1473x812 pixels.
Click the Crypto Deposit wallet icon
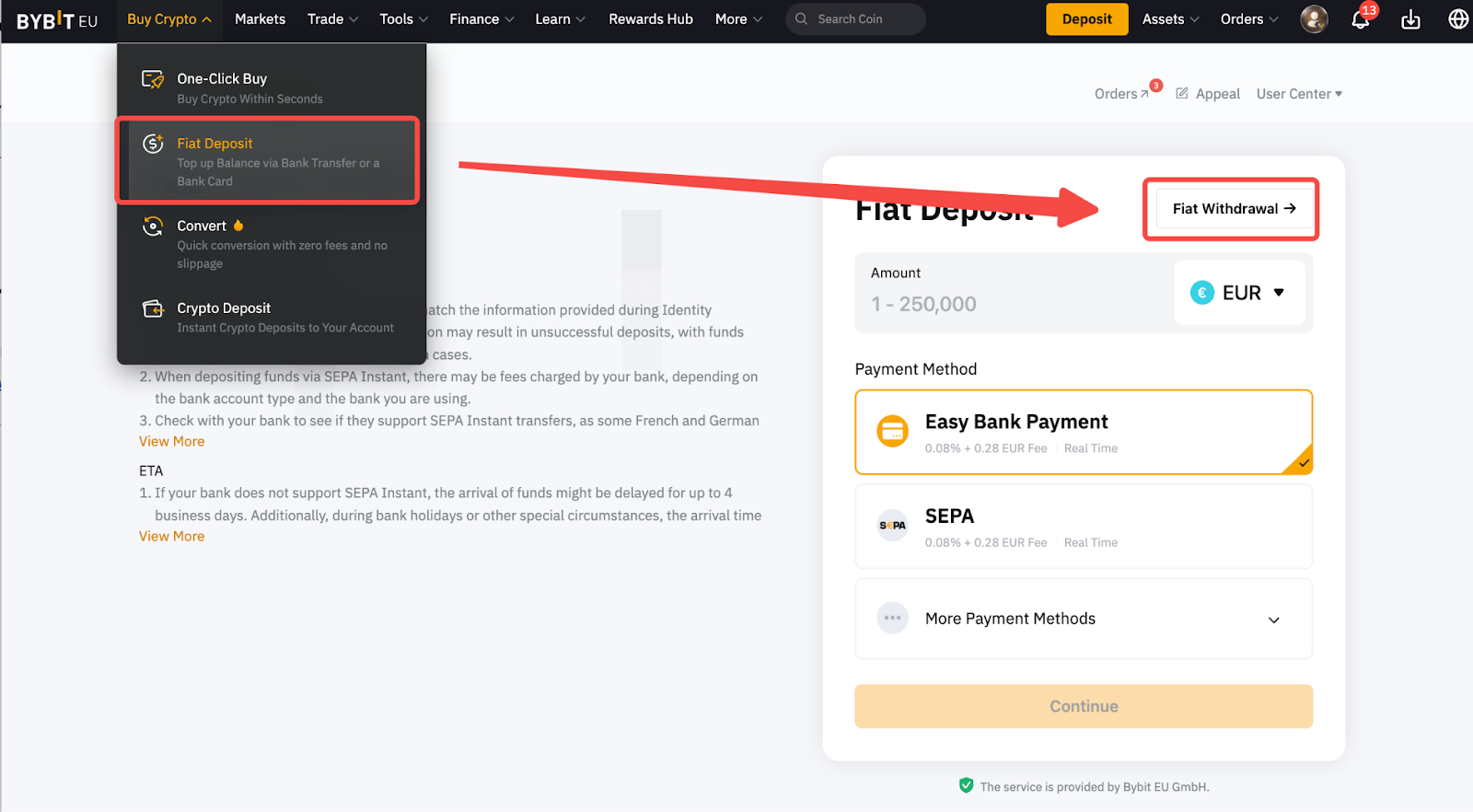(x=153, y=308)
